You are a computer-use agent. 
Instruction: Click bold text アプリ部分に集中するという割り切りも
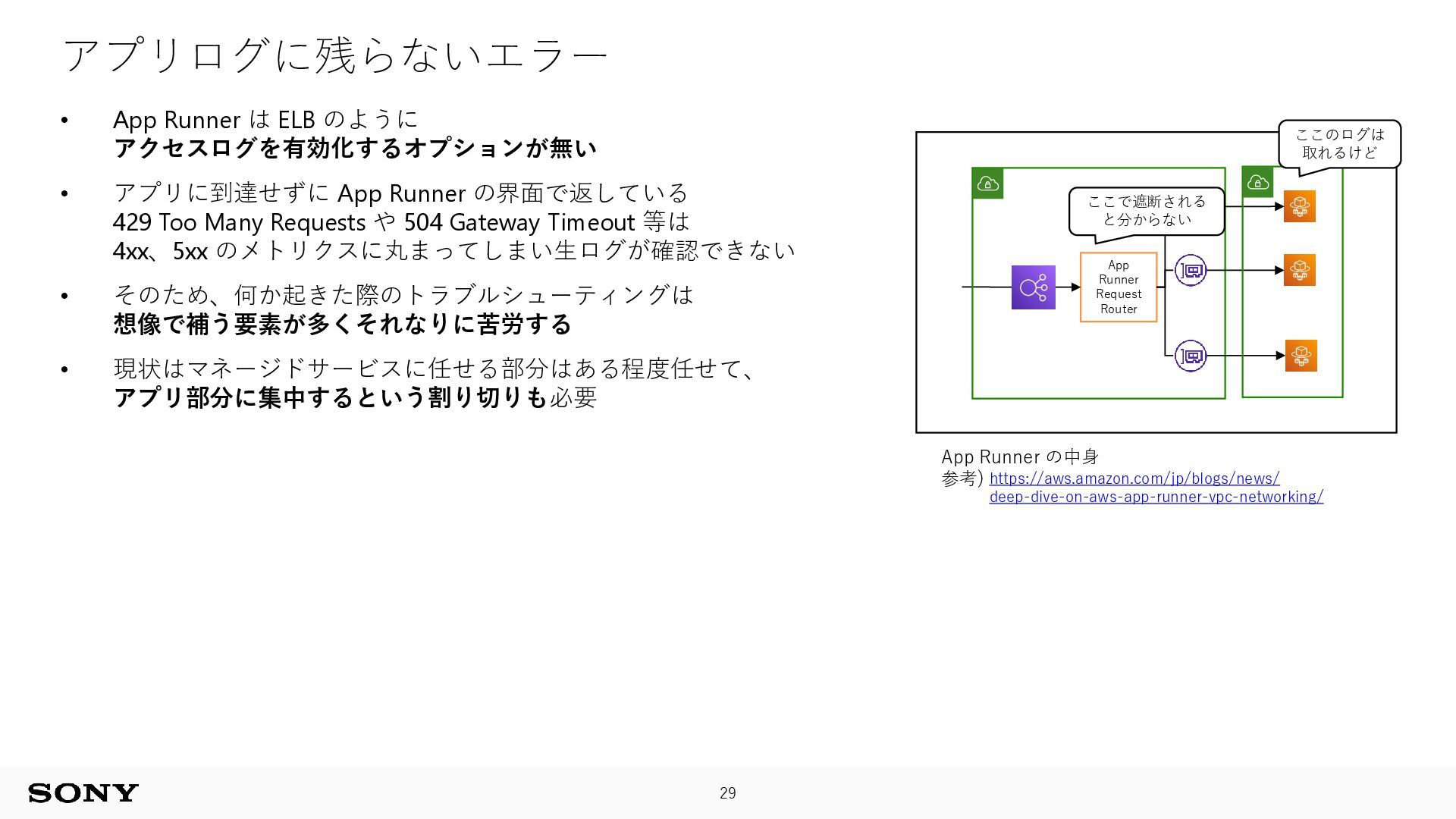[331, 397]
